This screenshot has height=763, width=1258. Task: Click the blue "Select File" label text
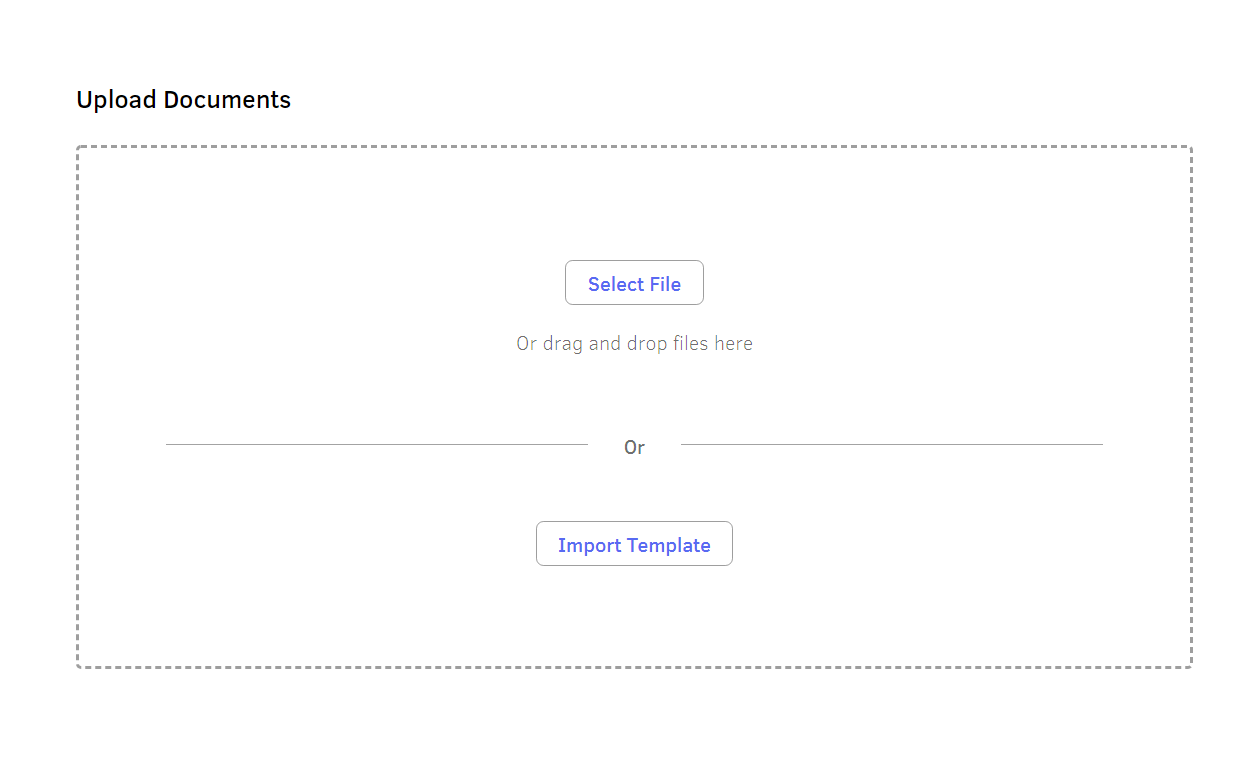click(x=634, y=284)
